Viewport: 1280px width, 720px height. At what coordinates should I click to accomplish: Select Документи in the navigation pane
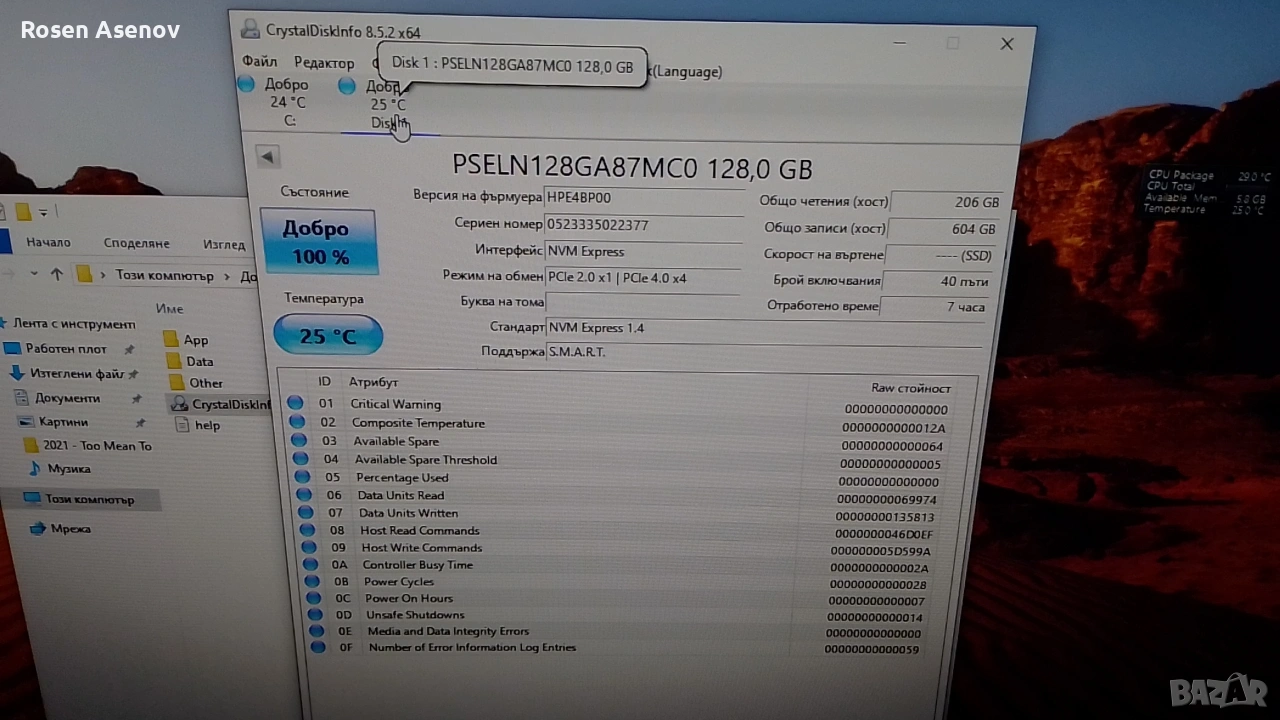coord(67,398)
